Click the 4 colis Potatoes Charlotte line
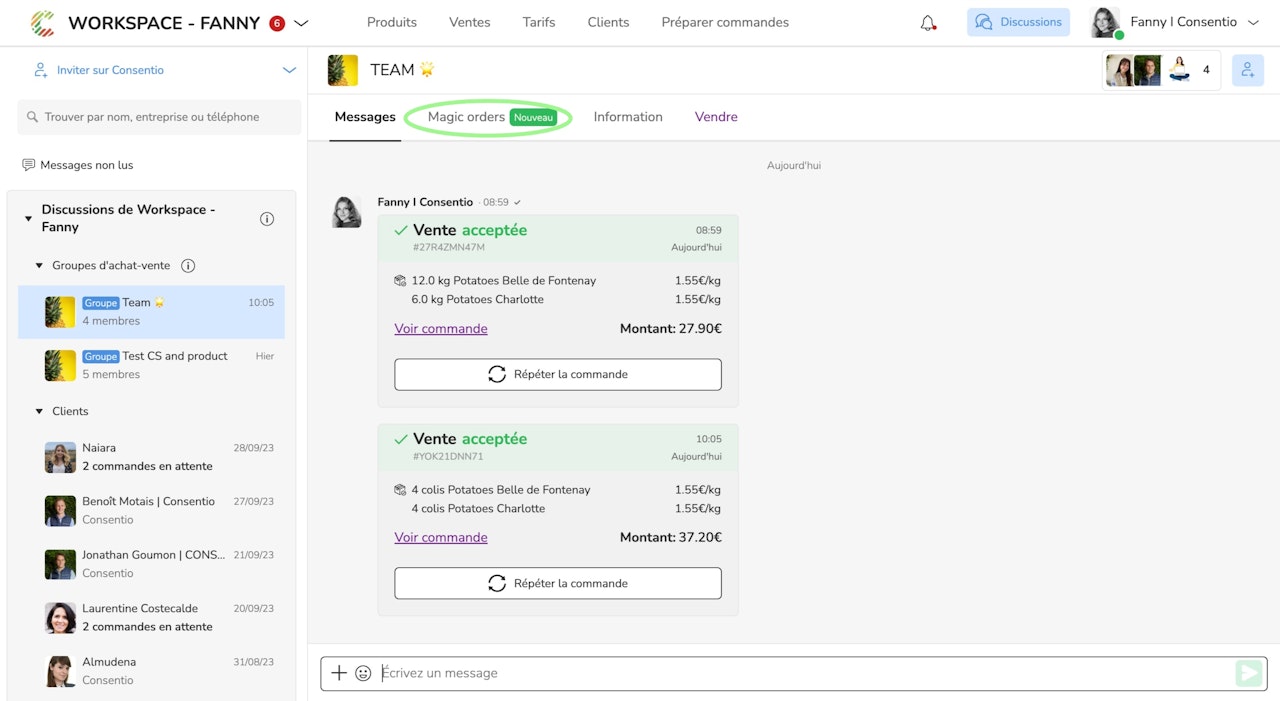The width and height of the screenshot is (1280, 701). [x=478, y=508]
